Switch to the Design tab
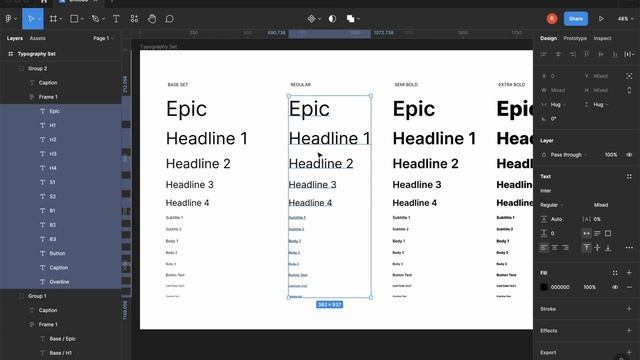 tap(548, 38)
